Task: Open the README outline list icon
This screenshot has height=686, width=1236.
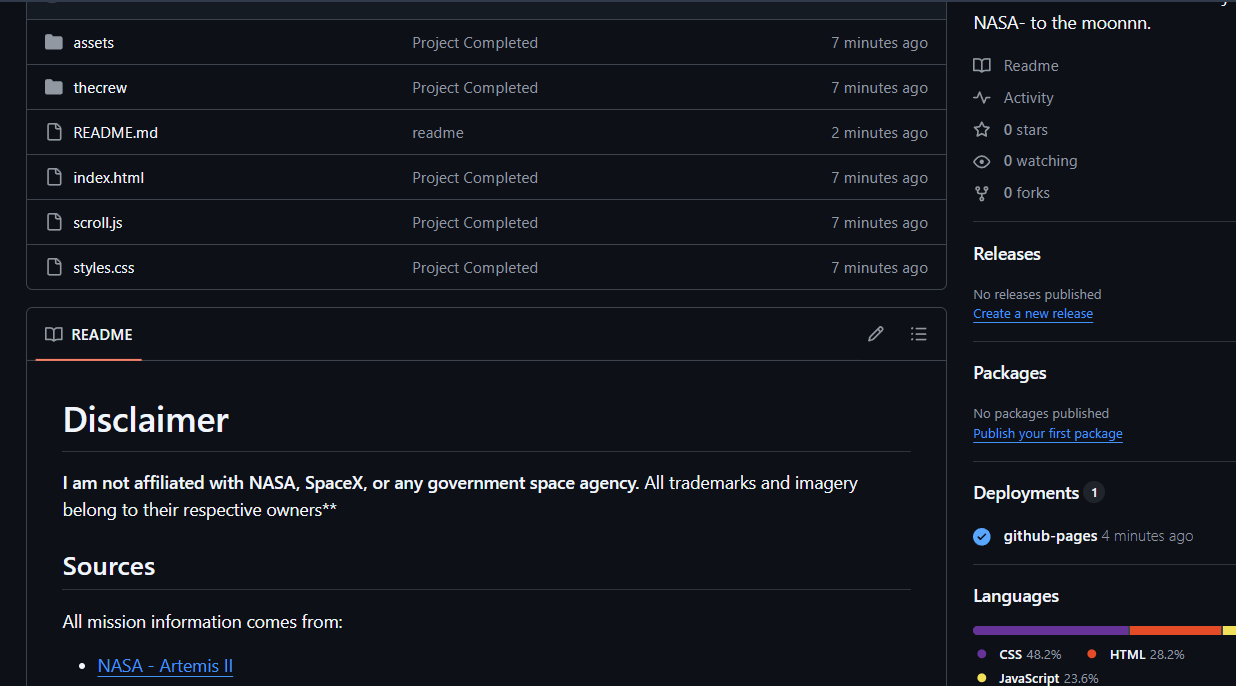Action: (918, 334)
